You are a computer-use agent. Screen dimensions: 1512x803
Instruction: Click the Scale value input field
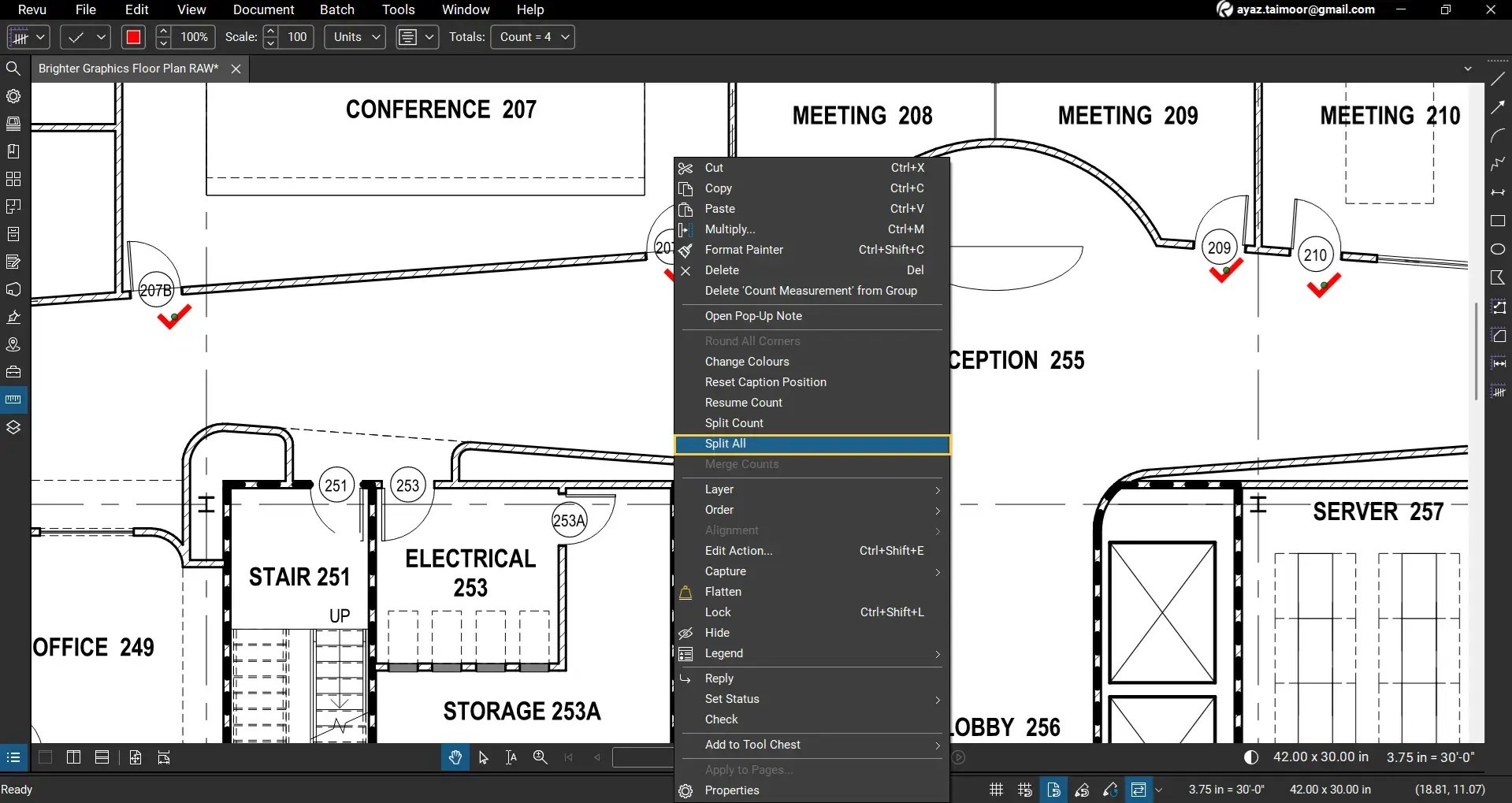(297, 37)
